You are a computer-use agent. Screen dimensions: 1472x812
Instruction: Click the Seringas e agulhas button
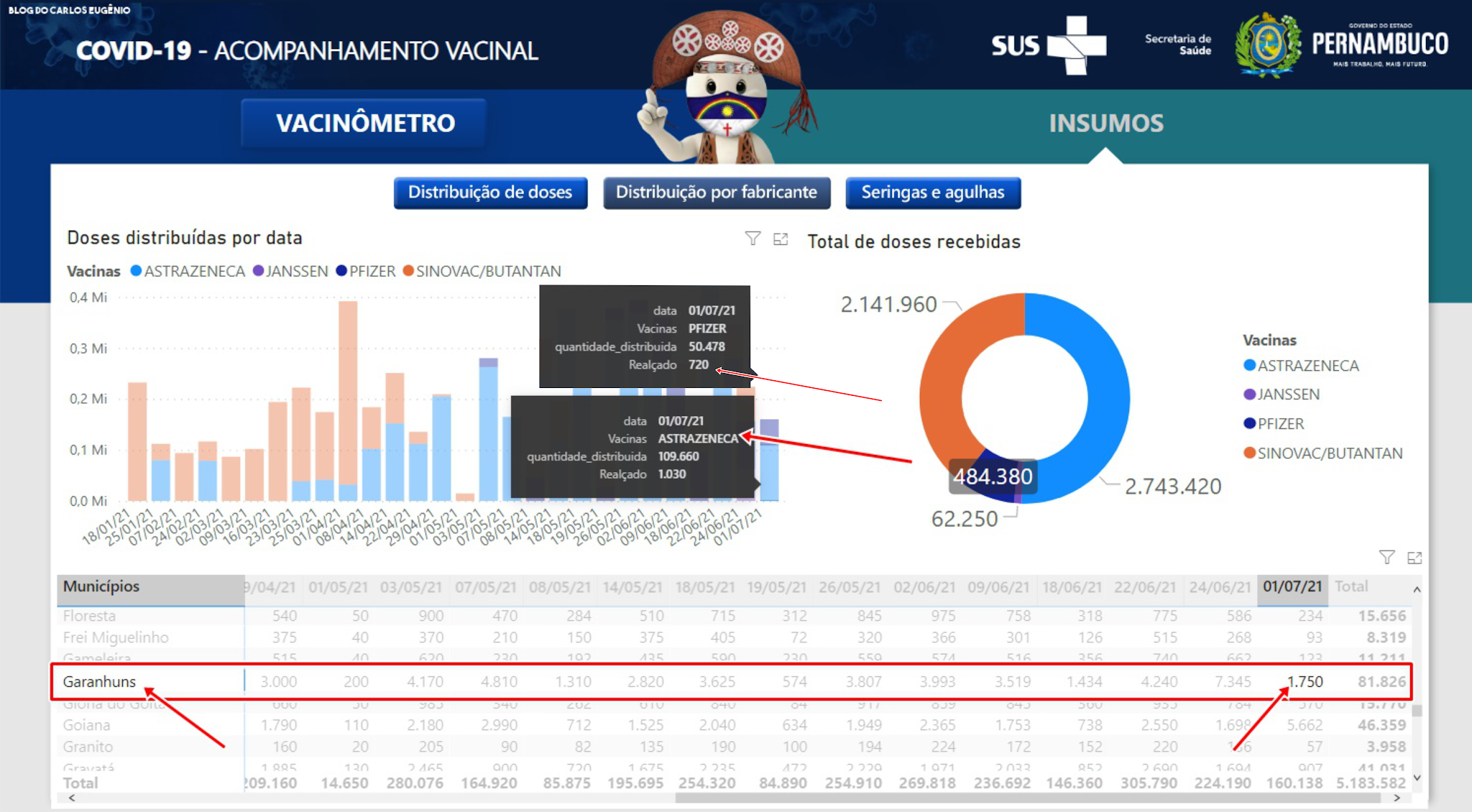pyautogui.click(x=932, y=193)
